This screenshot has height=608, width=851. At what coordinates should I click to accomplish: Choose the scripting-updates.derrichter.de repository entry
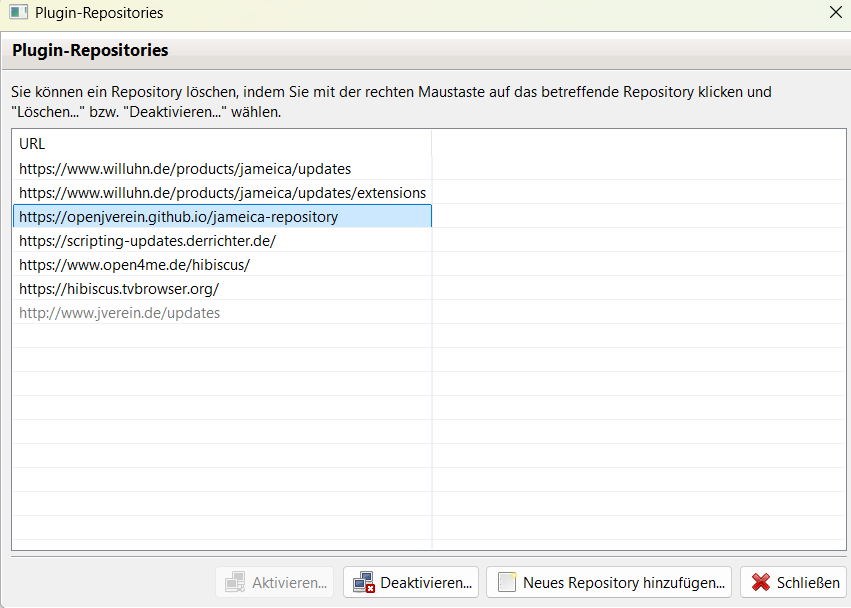147,241
